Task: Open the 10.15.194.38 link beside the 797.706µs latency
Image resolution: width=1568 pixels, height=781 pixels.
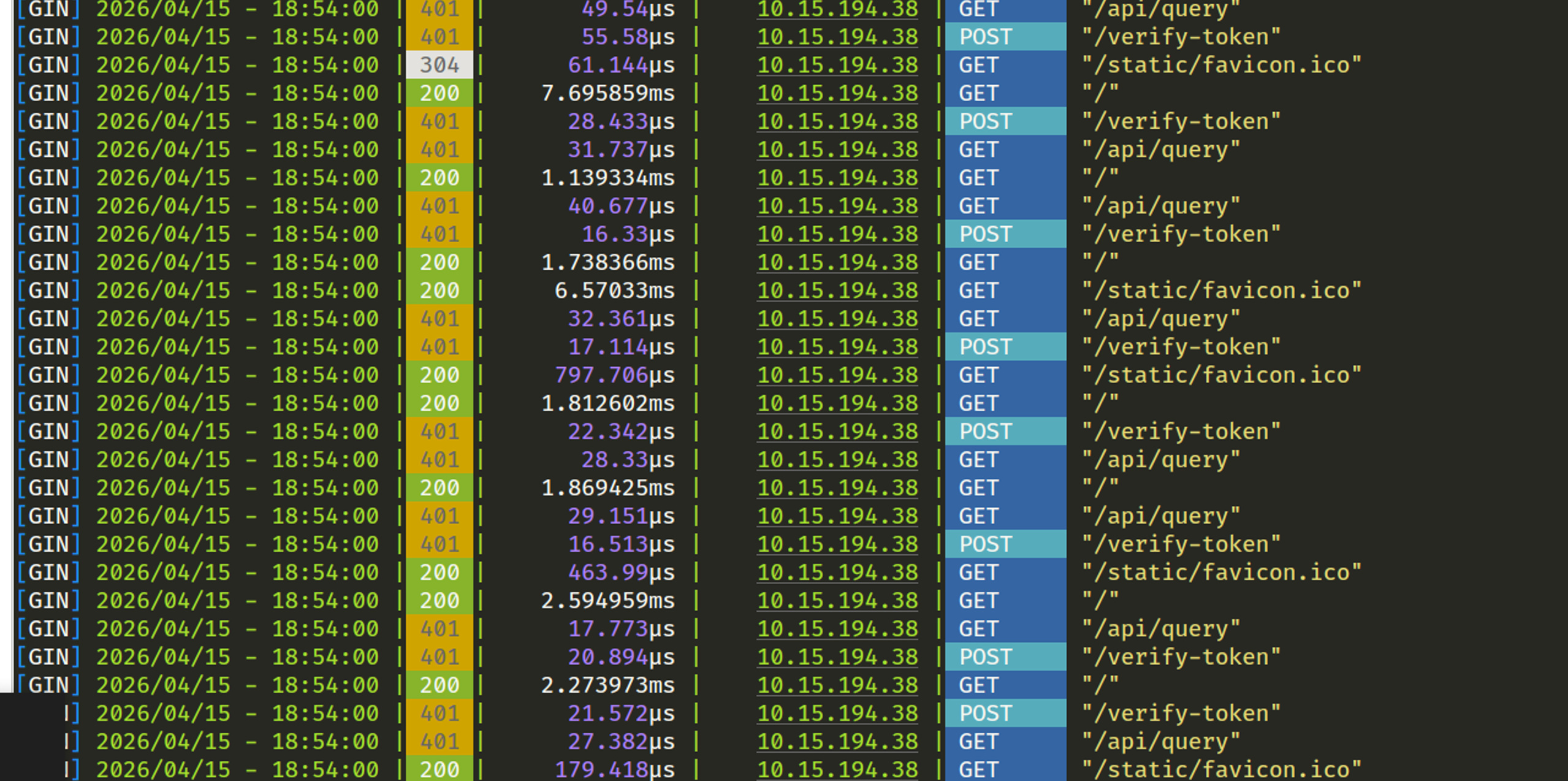Action: (x=837, y=375)
